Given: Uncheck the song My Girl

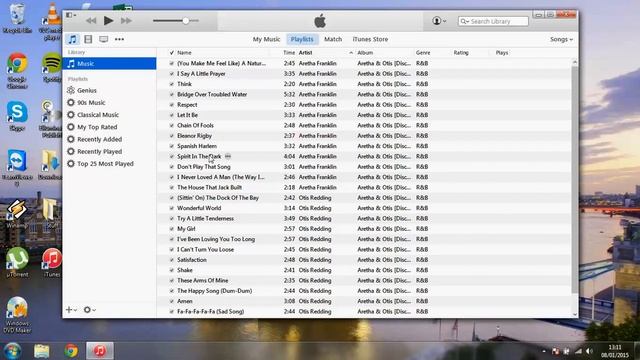Looking at the screenshot, I should (171, 229).
